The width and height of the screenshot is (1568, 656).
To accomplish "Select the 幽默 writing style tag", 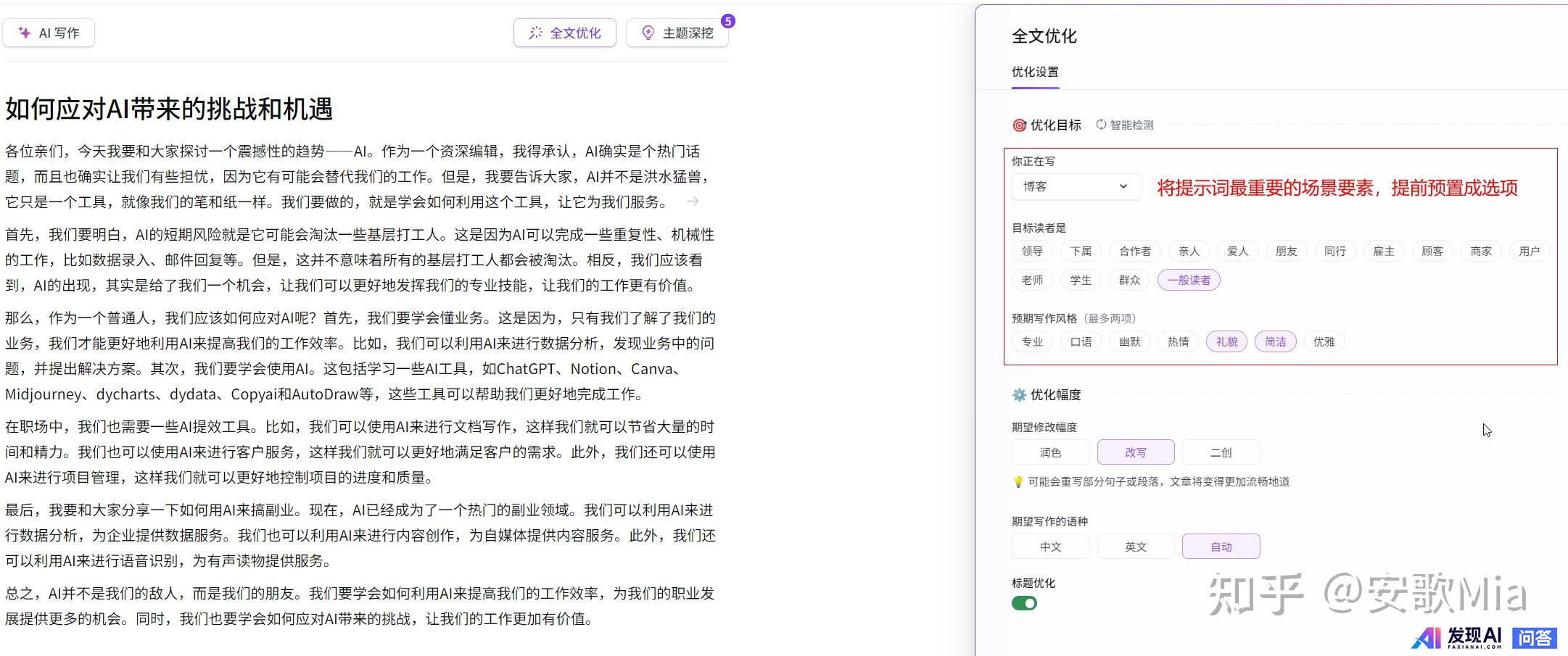I will pos(1129,341).
